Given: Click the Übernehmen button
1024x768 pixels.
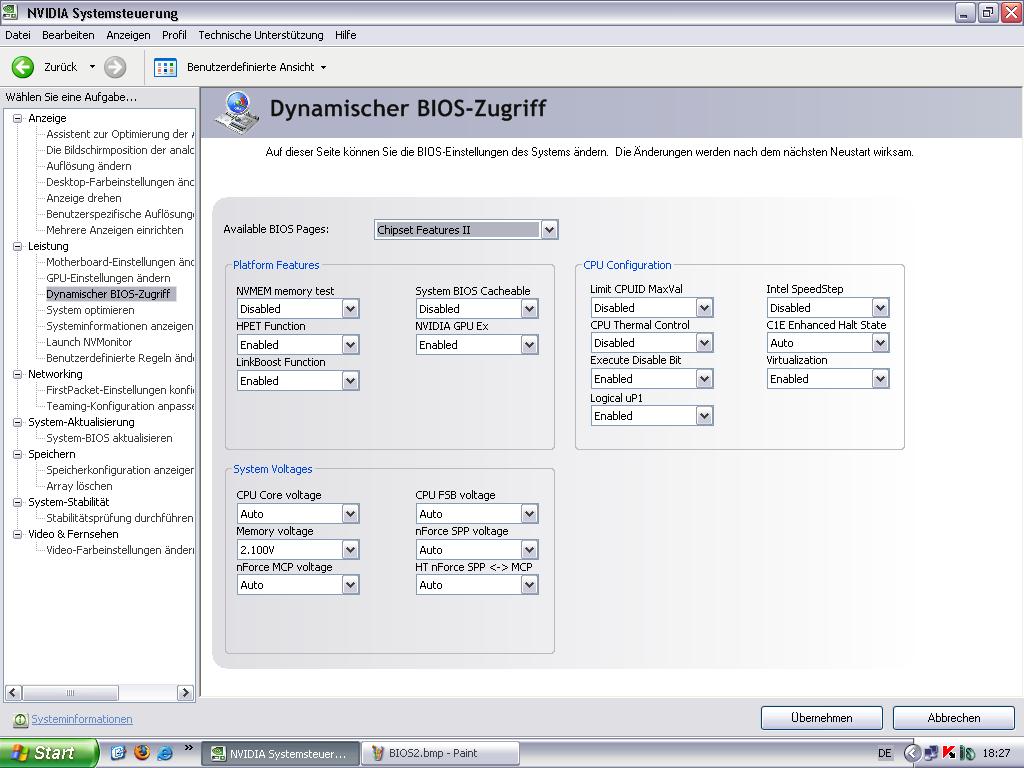Looking at the screenshot, I should (822, 718).
